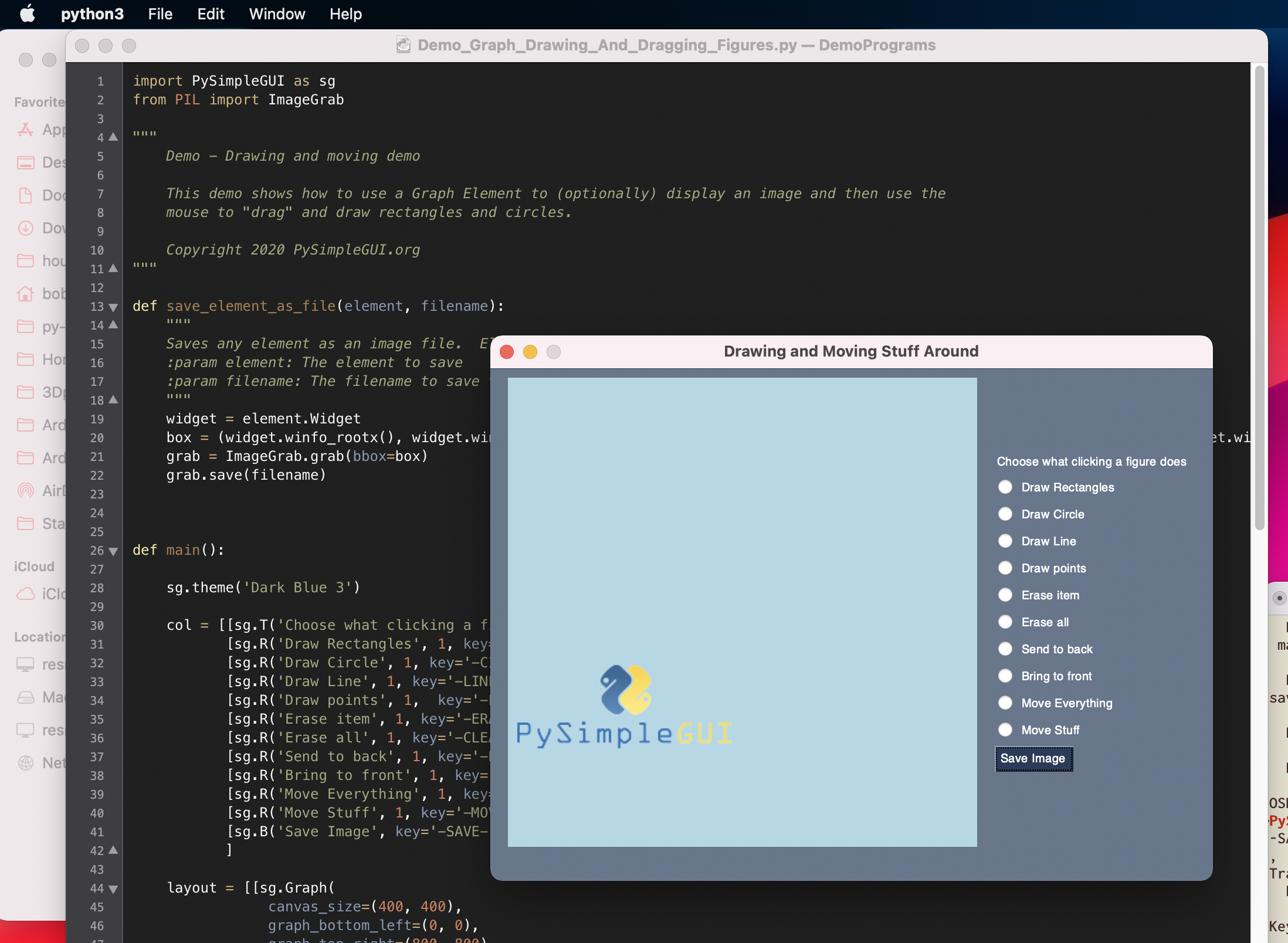Collapse the code fold at line 13
The width and height of the screenshot is (1288, 943).
coord(113,307)
